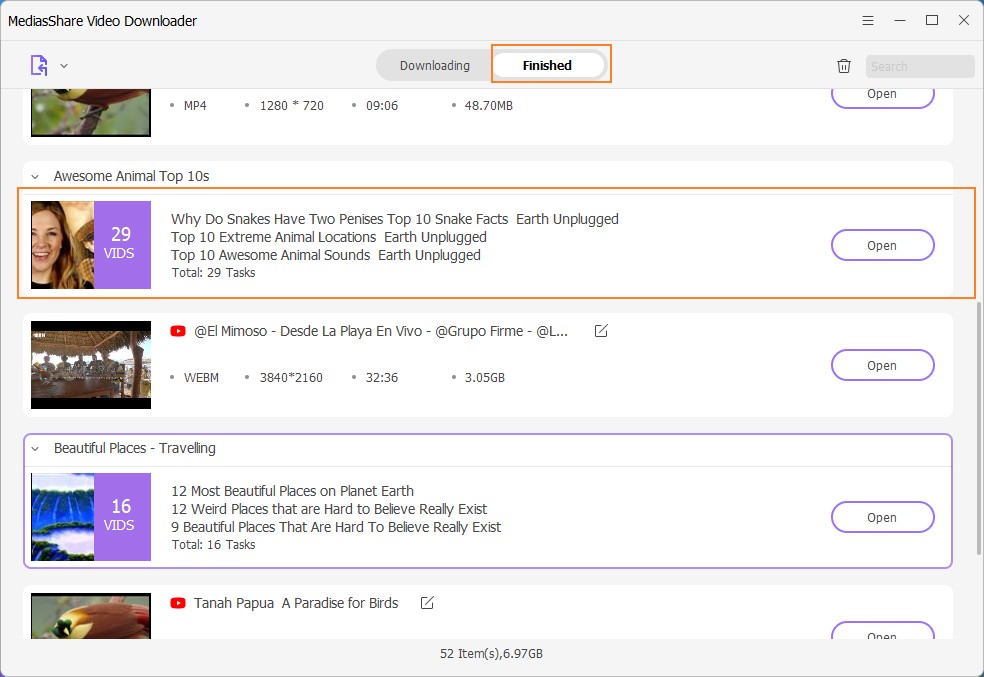This screenshot has width=984, height=677.
Task: Click the vertical scrollbar on the right
Action: tap(979, 430)
